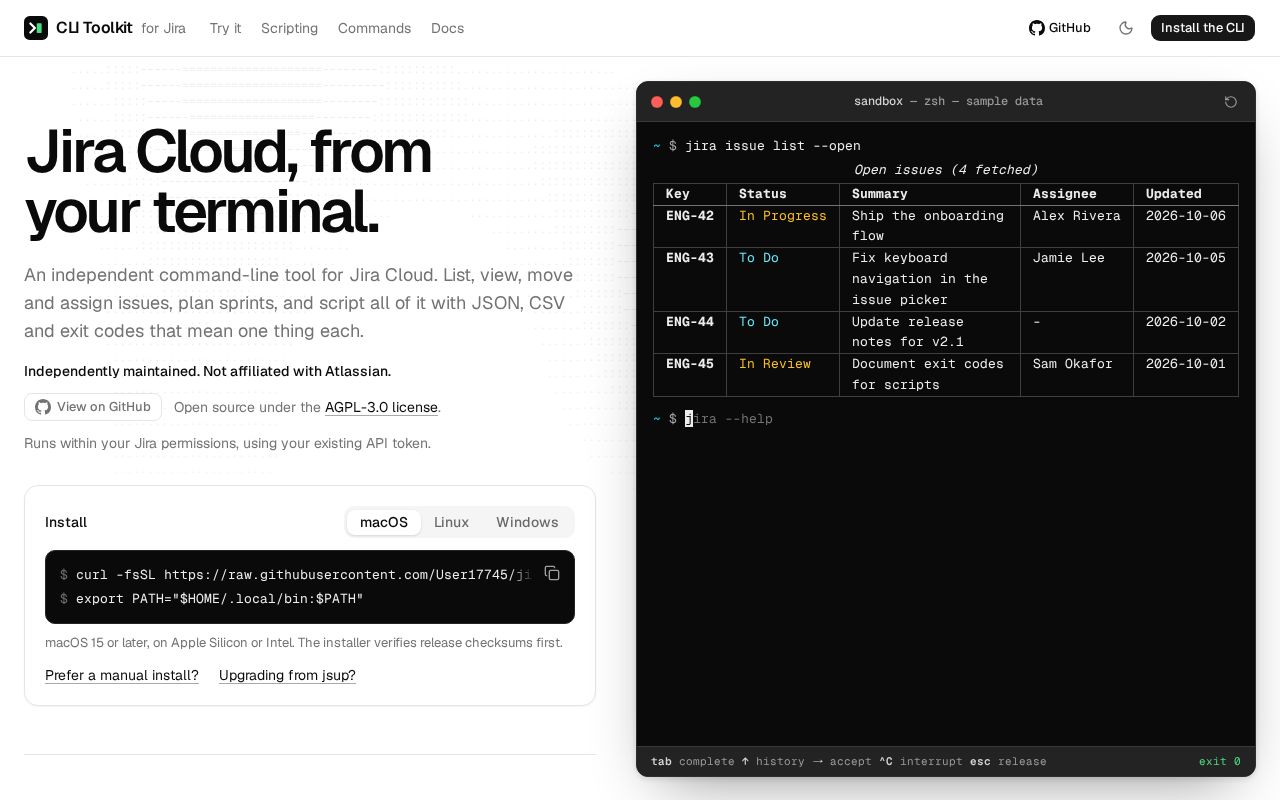Open the AGPL-3.0 license link

pyautogui.click(x=381, y=407)
